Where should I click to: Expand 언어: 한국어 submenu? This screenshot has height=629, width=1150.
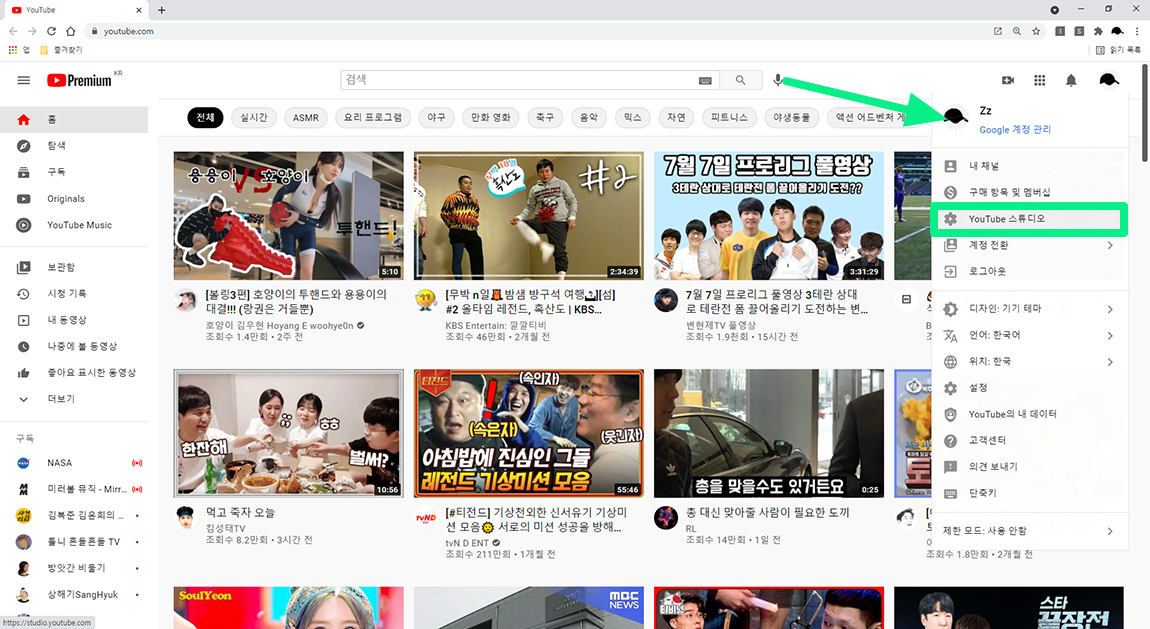tap(1030, 335)
